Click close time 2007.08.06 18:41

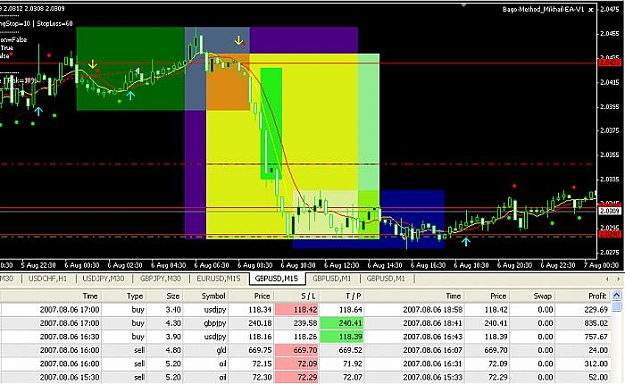click(x=433, y=323)
